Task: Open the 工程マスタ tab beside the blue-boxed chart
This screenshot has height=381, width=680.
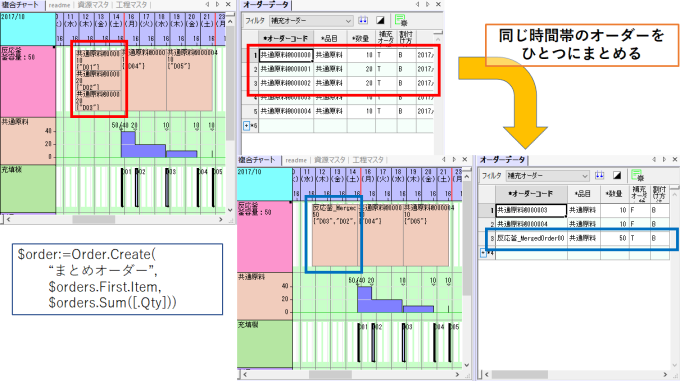Action: [x=368, y=160]
